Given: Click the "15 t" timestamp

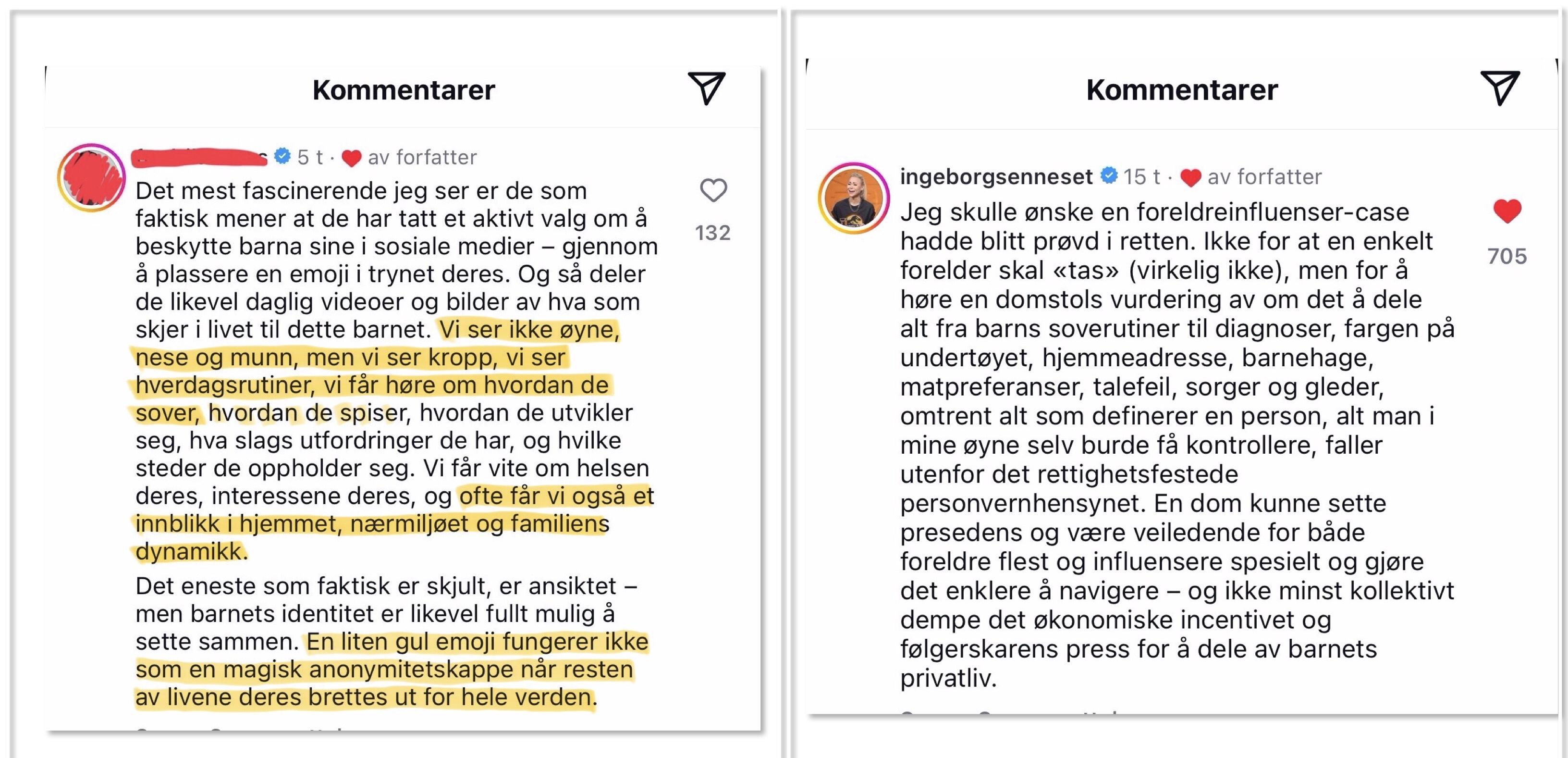Looking at the screenshot, I should (x=1141, y=176).
